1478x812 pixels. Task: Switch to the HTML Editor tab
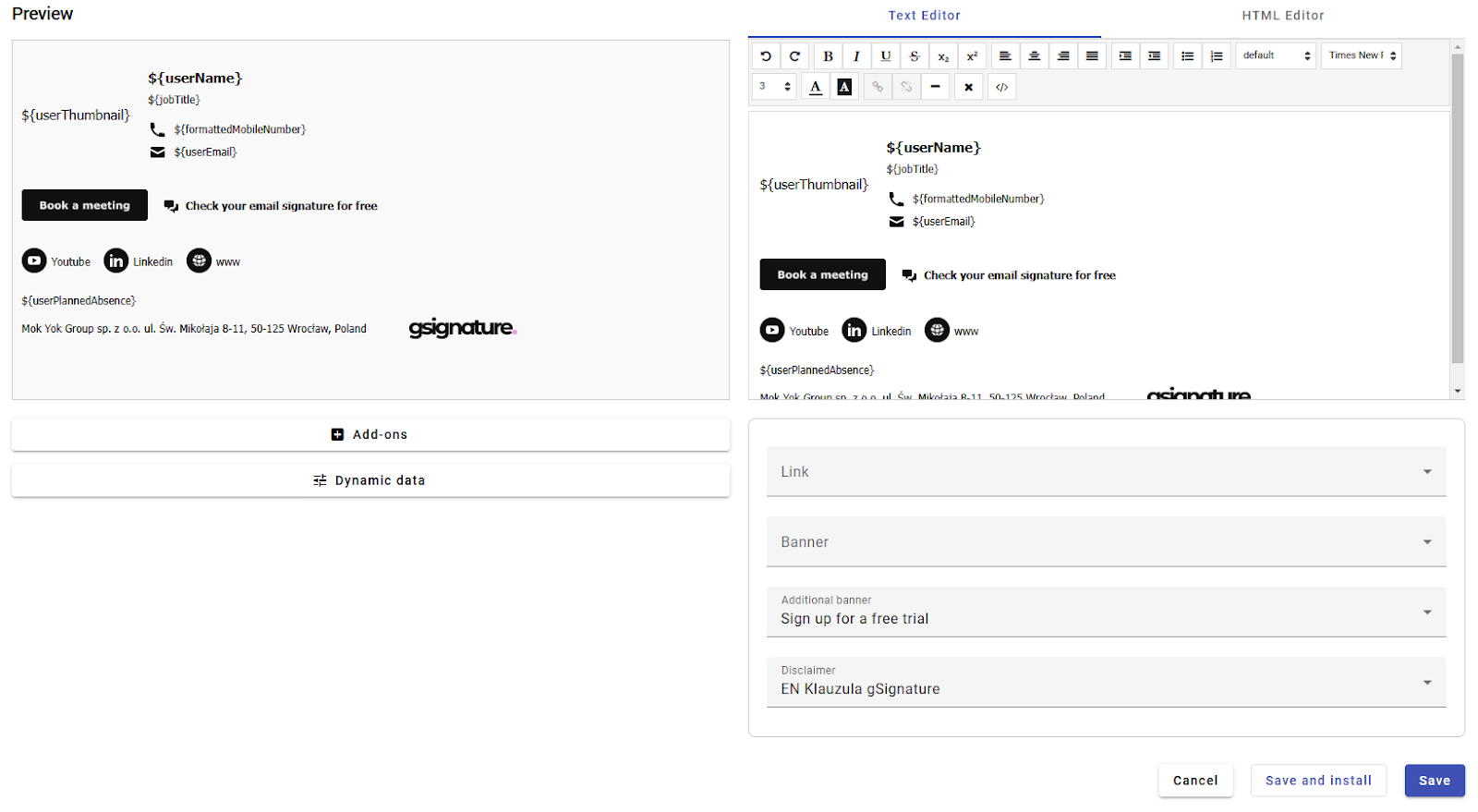[x=1282, y=16]
